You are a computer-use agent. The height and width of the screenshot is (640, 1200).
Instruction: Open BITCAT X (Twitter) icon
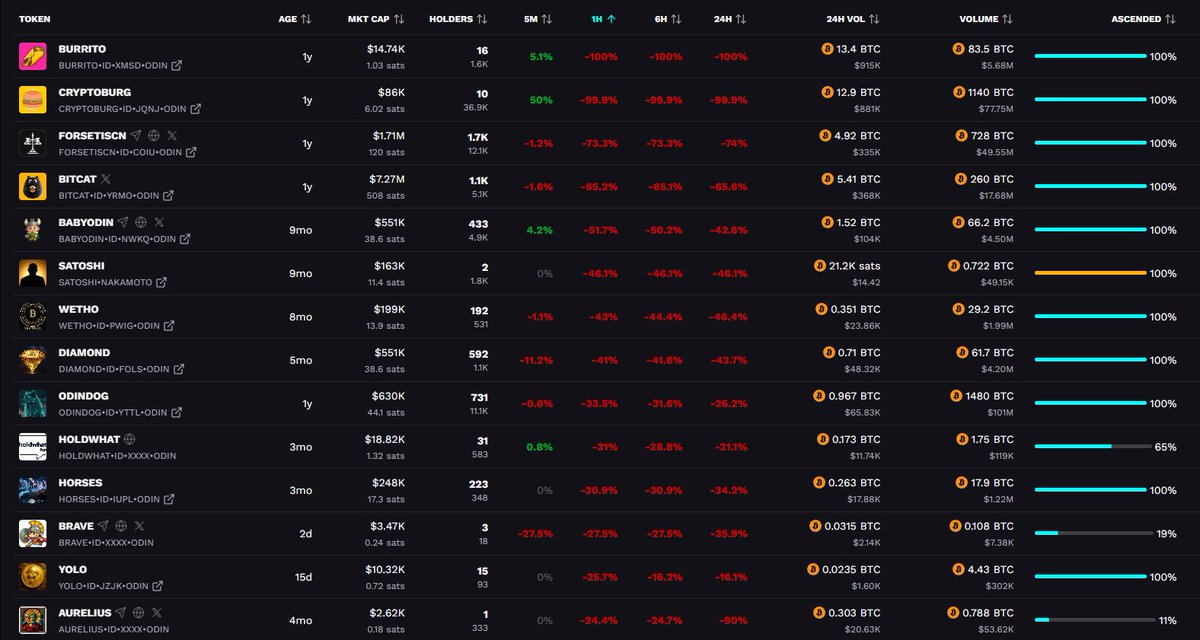pyautogui.click(x=106, y=178)
